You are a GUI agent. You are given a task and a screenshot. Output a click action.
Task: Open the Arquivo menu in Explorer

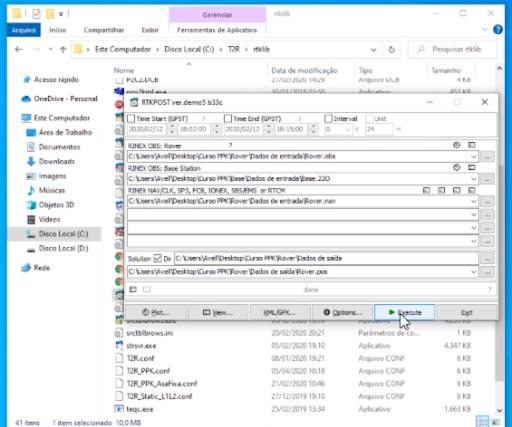click(24, 30)
